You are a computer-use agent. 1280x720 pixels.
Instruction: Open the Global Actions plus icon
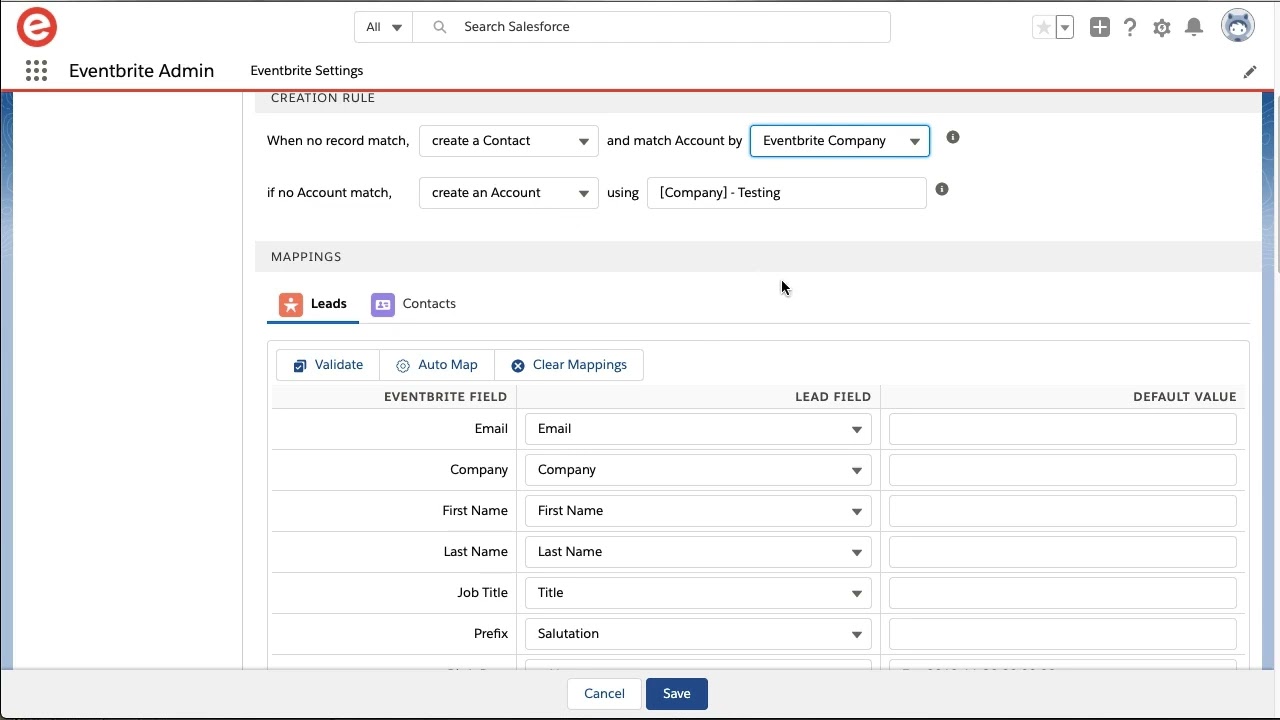pyautogui.click(x=1100, y=27)
